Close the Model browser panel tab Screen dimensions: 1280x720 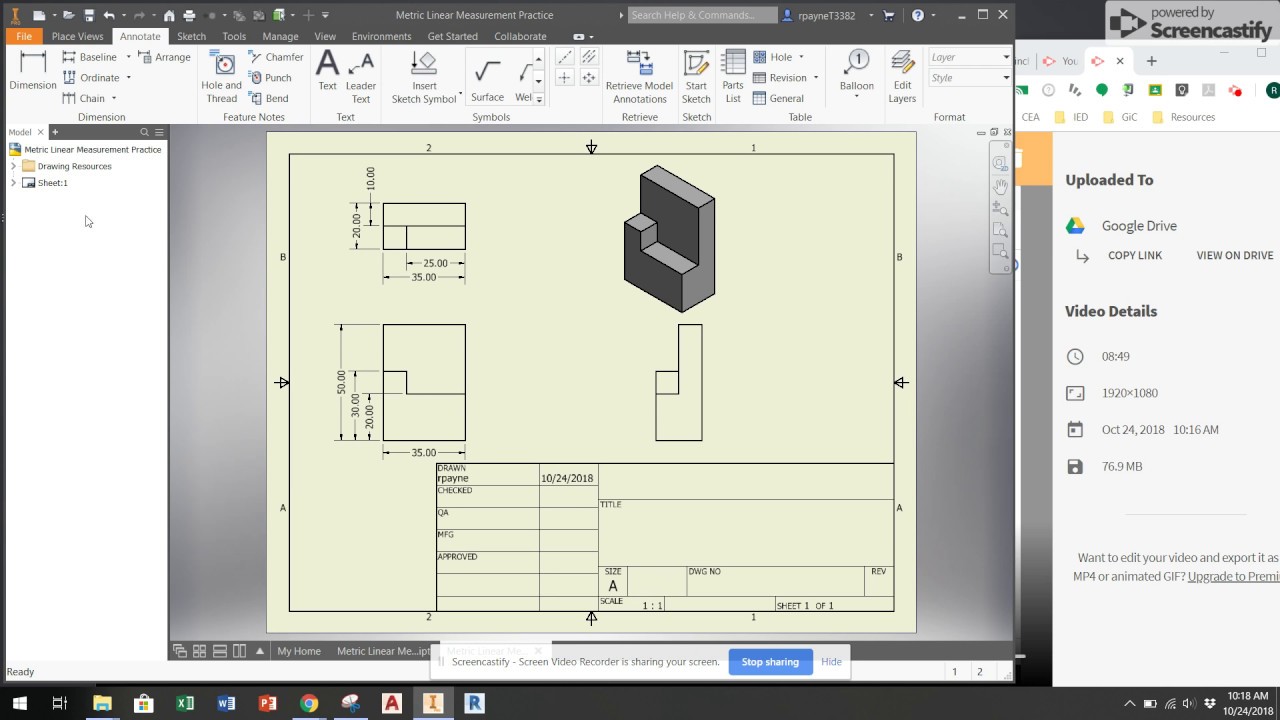41,132
